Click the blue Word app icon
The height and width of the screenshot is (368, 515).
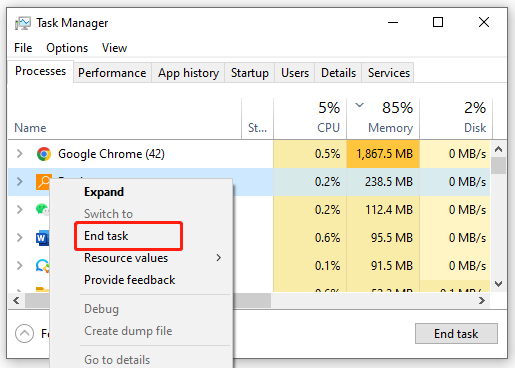42,238
